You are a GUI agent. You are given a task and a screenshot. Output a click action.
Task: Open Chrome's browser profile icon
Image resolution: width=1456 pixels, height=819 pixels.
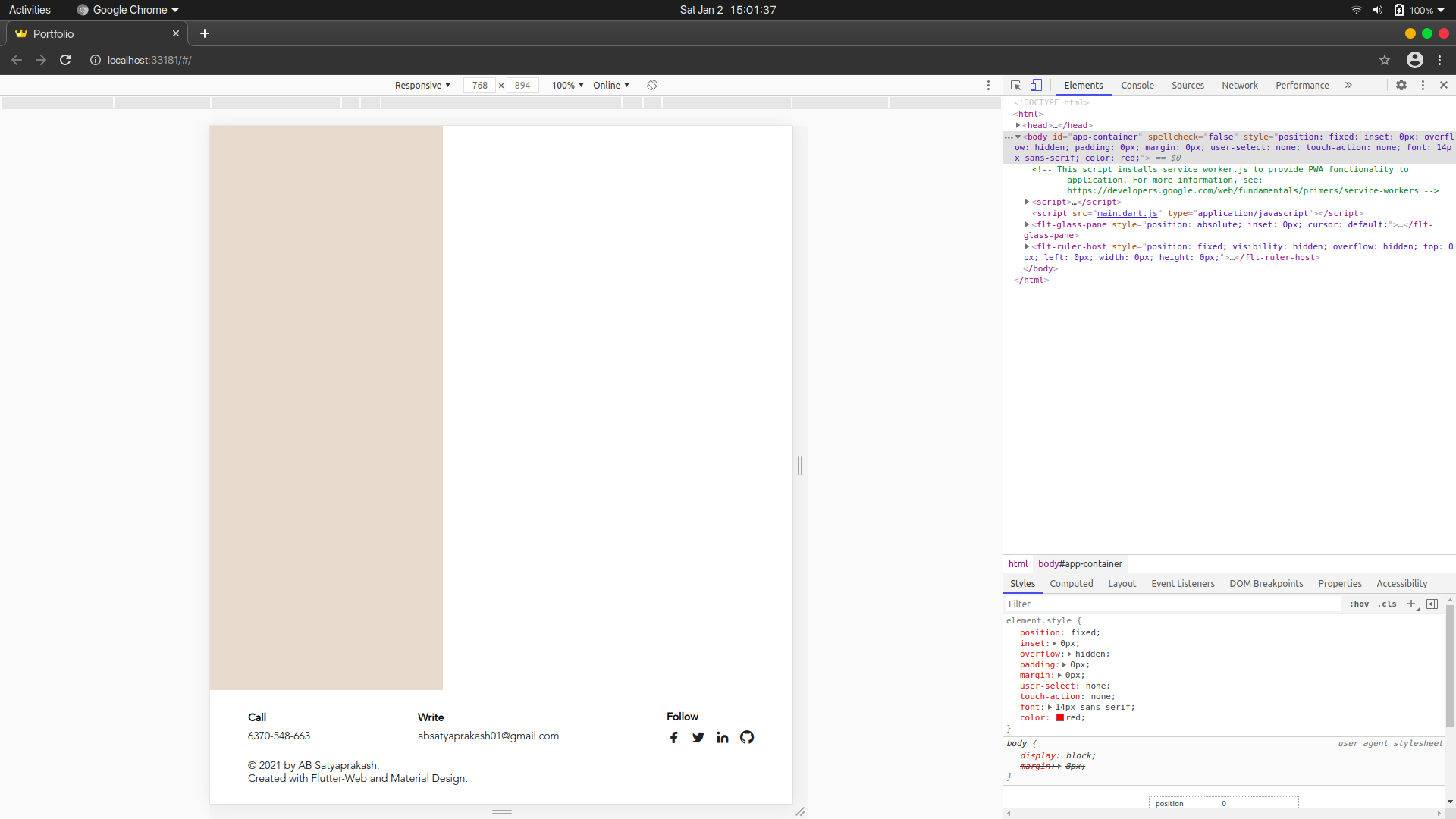click(1415, 60)
